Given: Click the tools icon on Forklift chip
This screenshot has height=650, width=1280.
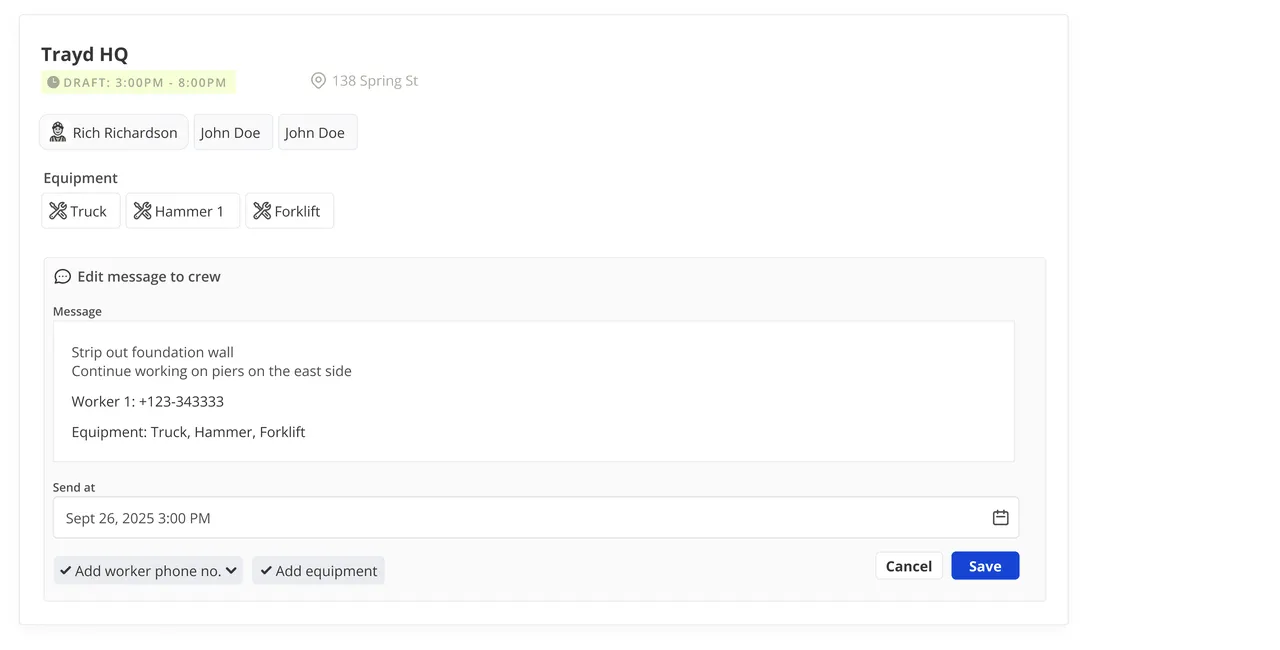Looking at the screenshot, I should 262,211.
